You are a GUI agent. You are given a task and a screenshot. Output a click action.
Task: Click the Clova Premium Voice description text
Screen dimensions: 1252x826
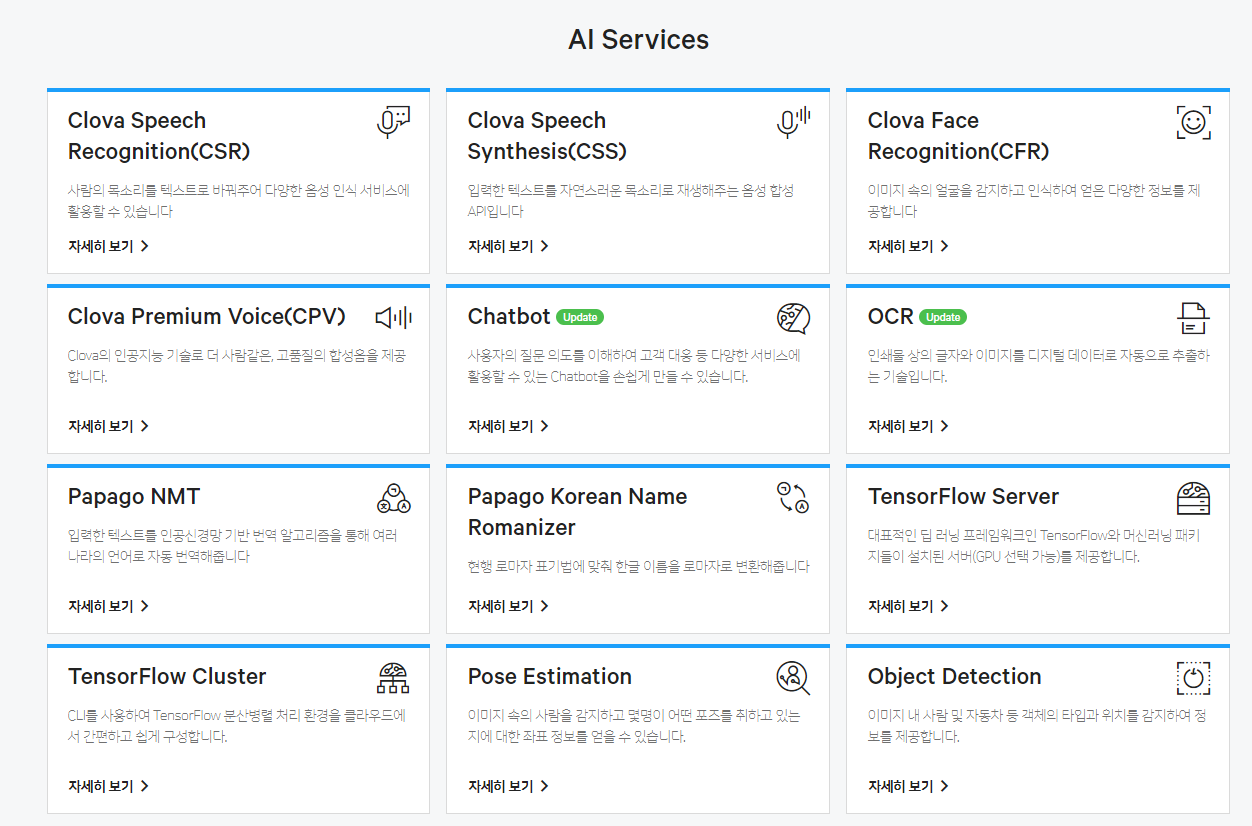coord(237,366)
